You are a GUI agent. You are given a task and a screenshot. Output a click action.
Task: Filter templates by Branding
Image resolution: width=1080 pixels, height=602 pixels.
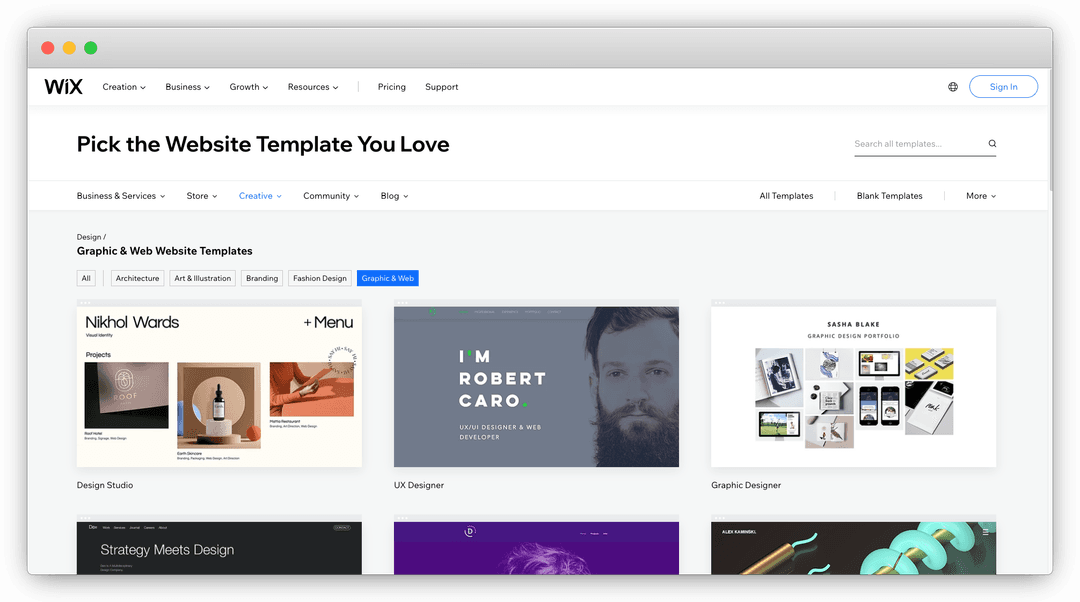(262, 278)
